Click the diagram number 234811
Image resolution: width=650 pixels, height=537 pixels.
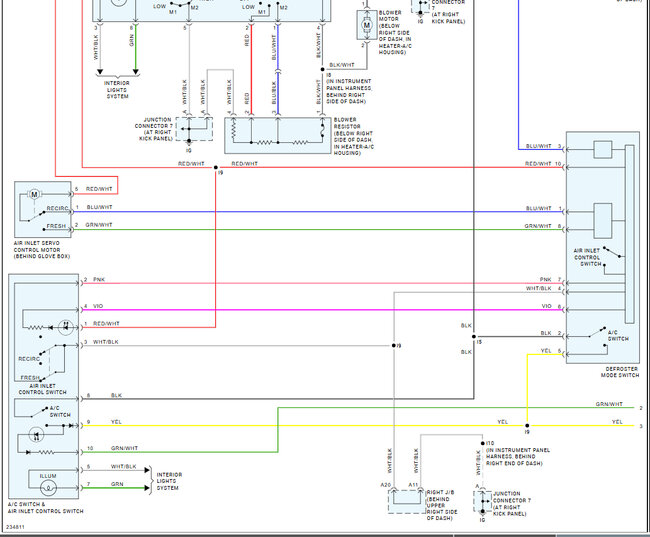click(15, 527)
